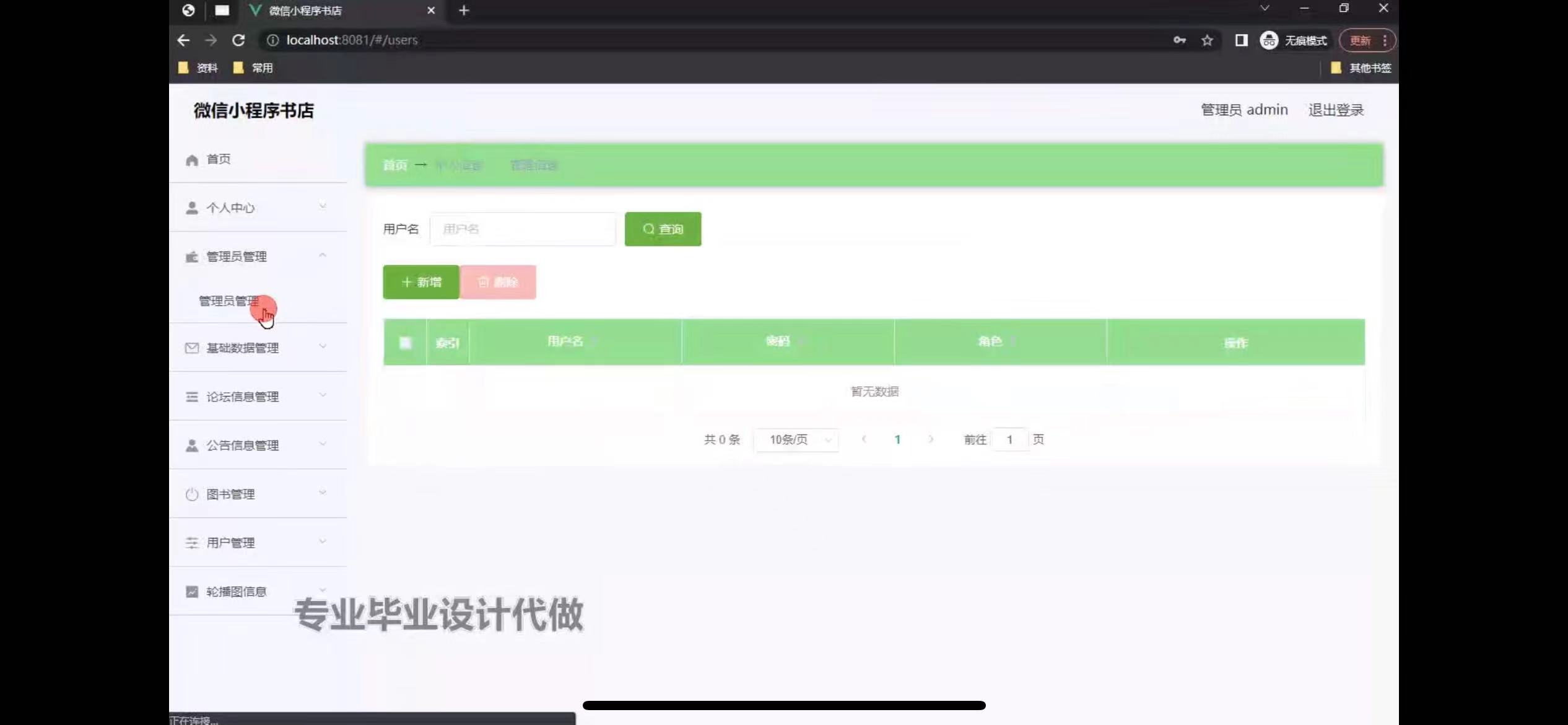Reload the page with the refresh icon

238,40
